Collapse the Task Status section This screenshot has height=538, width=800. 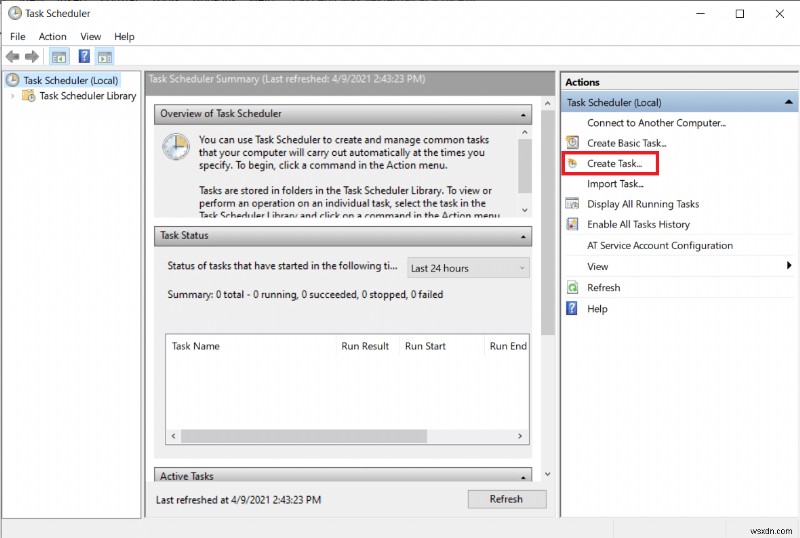pos(523,237)
